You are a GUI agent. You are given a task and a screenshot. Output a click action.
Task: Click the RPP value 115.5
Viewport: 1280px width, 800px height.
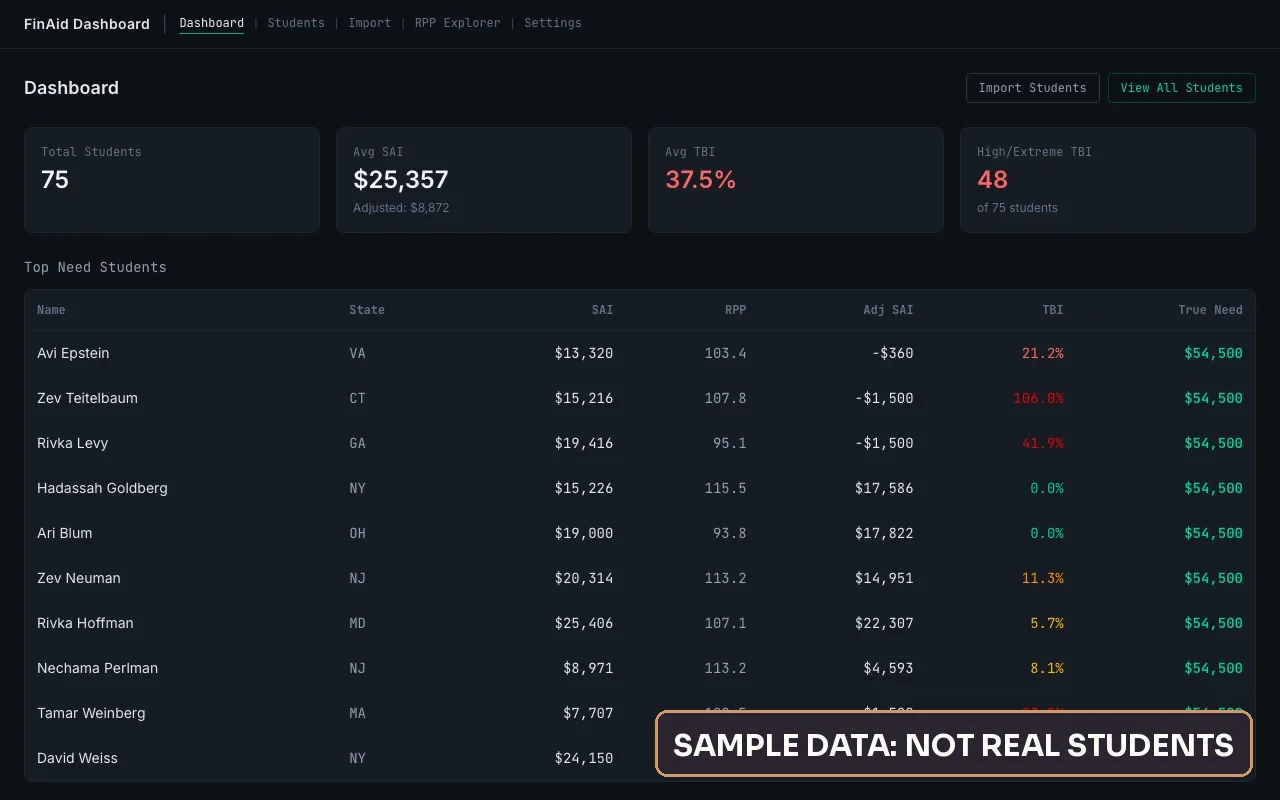click(x=726, y=488)
